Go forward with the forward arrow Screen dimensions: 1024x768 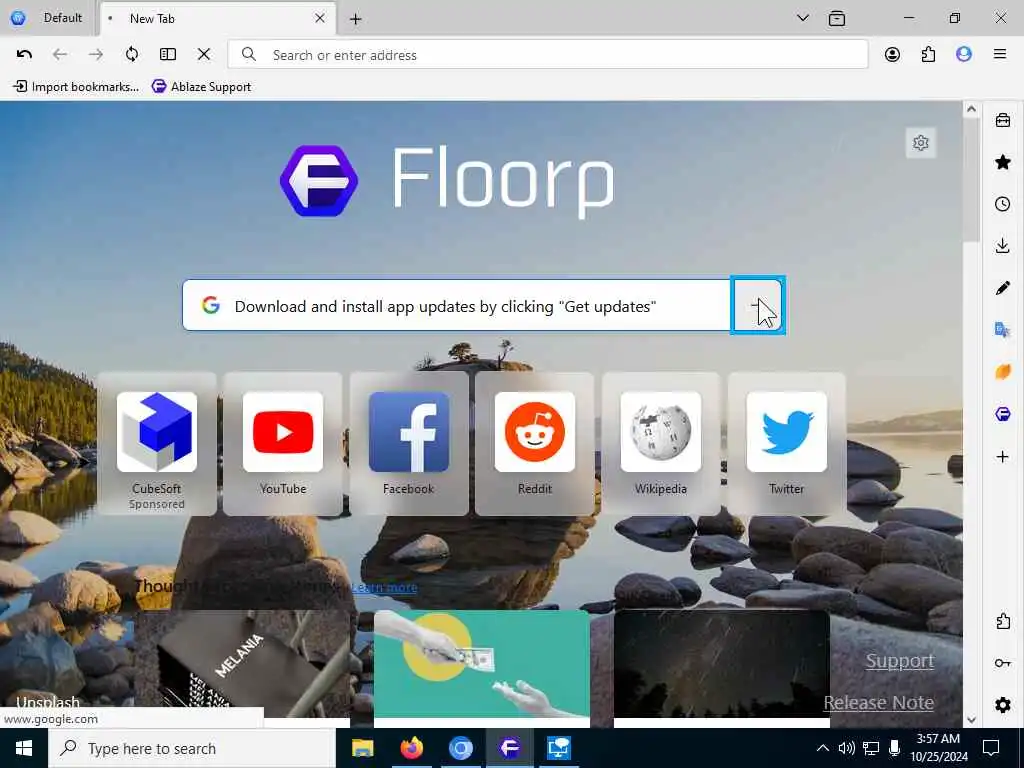click(95, 54)
